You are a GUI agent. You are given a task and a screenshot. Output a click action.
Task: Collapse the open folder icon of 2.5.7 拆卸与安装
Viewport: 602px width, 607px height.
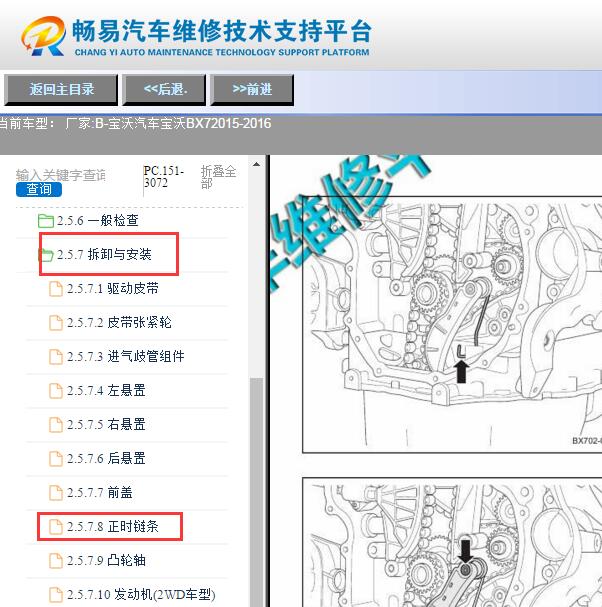(46, 255)
